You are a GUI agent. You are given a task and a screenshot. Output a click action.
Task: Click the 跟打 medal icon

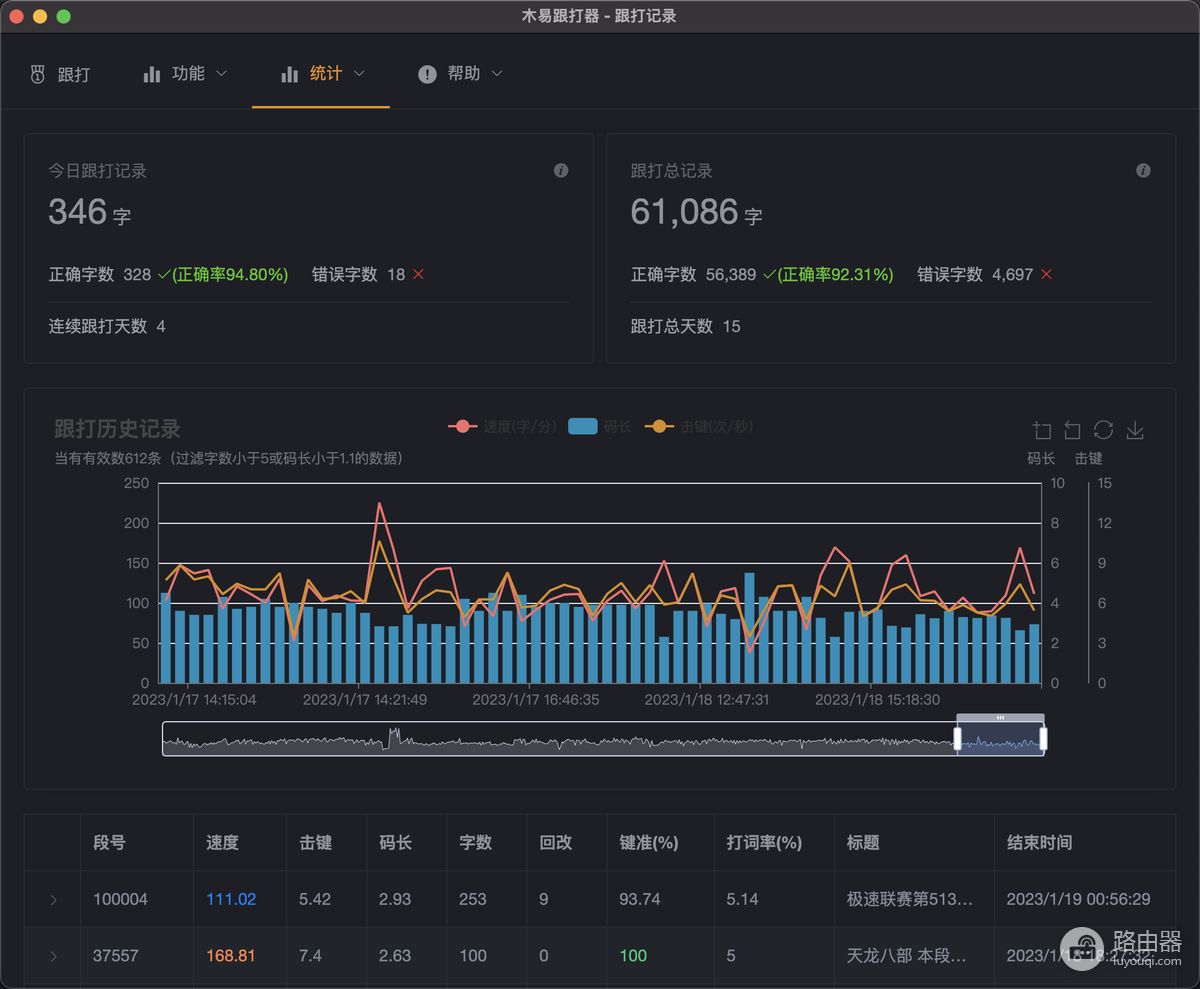tap(38, 75)
